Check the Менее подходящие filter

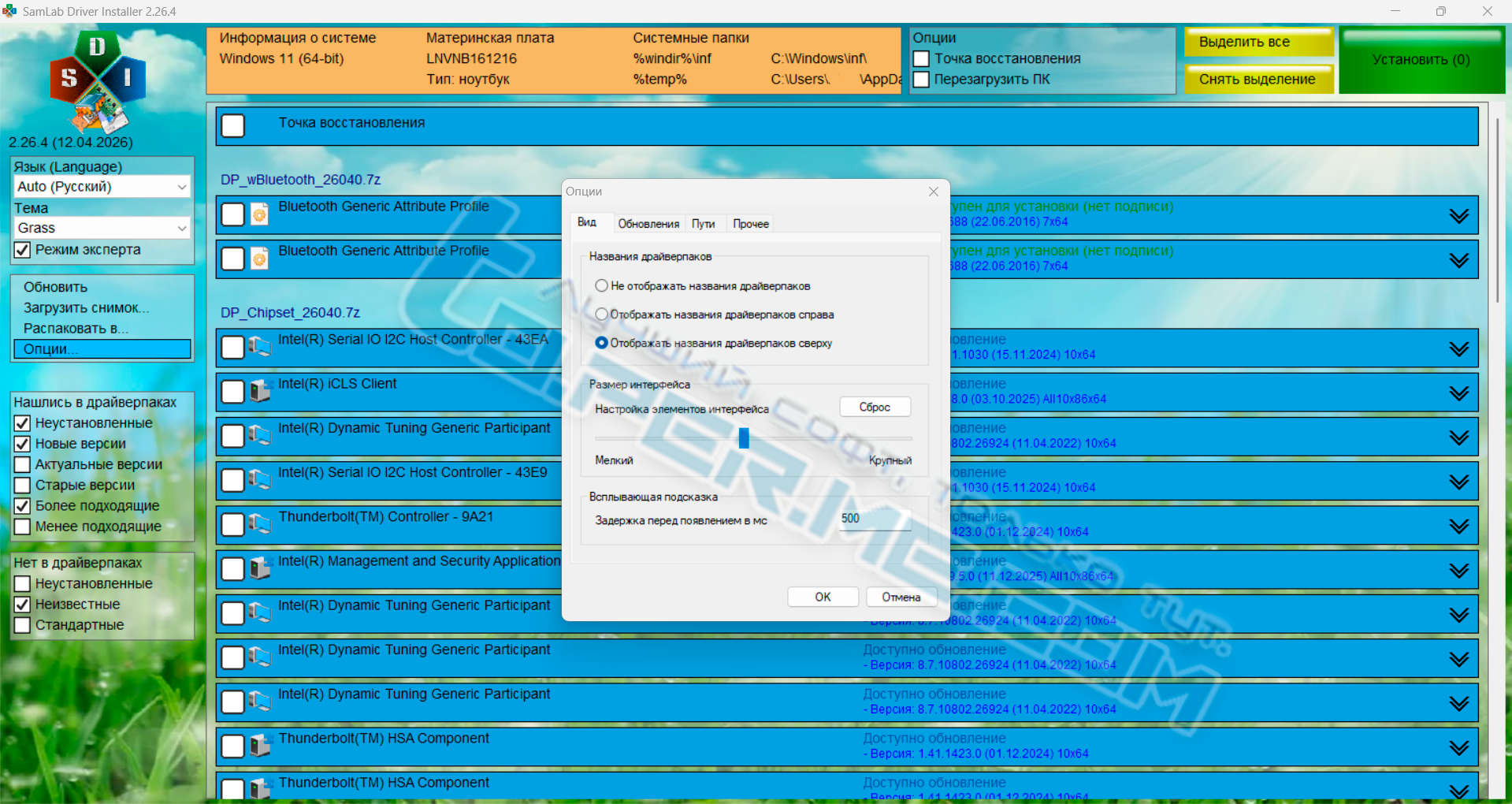[x=22, y=527]
